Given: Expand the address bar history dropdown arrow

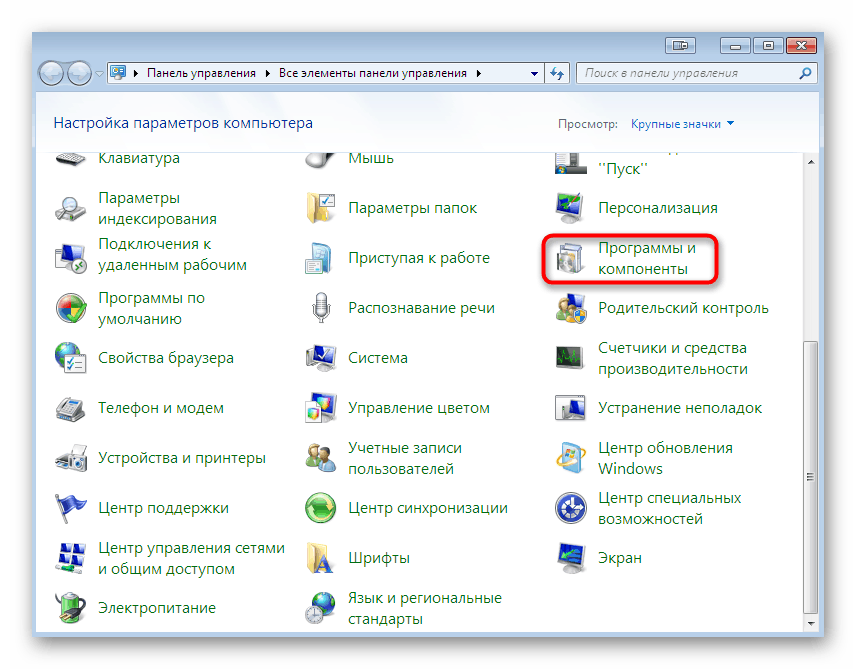Looking at the screenshot, I should click(x=534, y=73).
